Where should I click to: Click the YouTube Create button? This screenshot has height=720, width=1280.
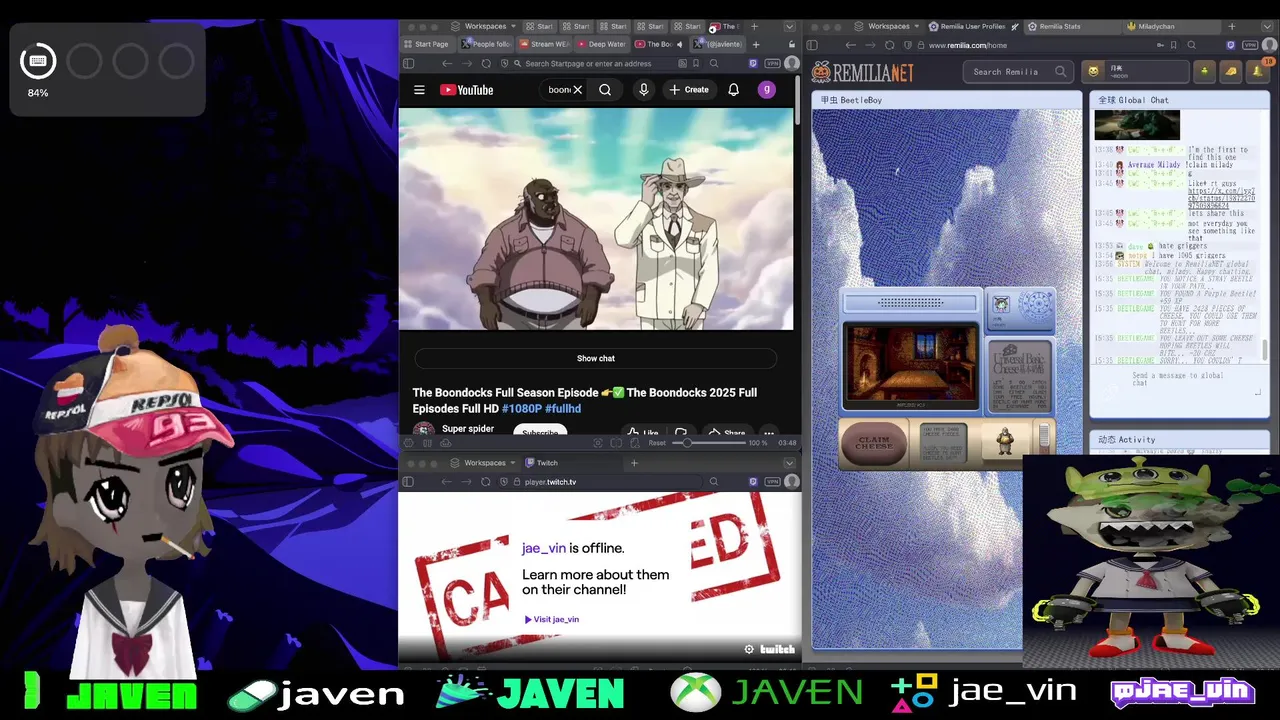(689, 90)
